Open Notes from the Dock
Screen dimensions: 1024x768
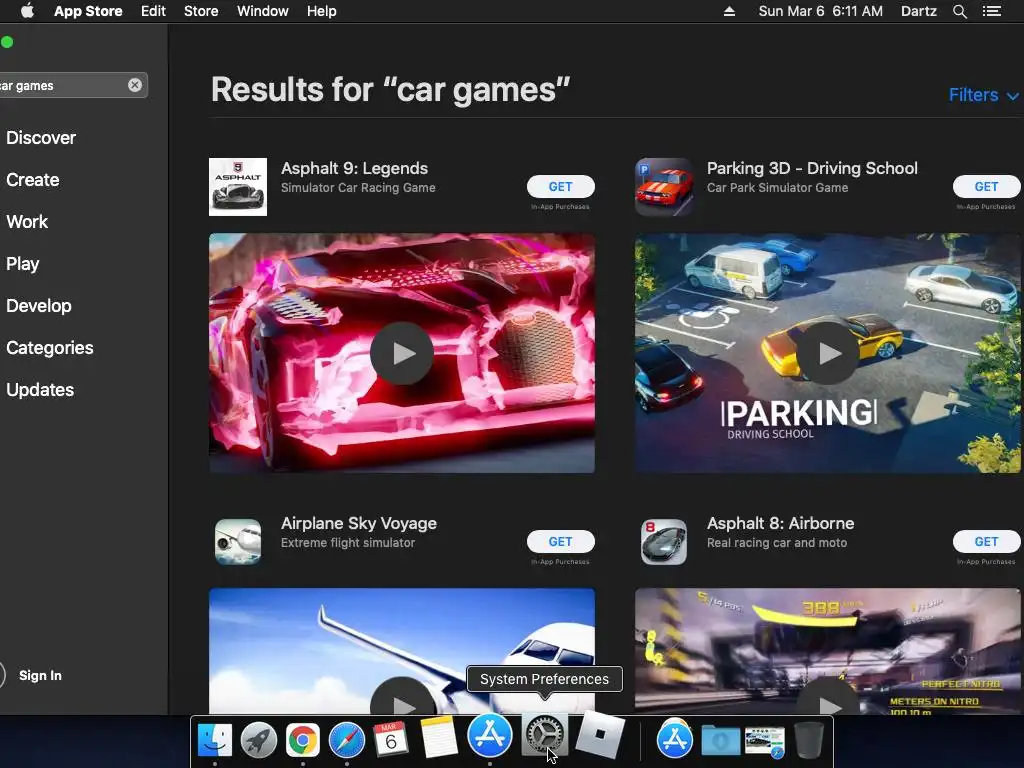pyautogui.click(x=439, y=738)
